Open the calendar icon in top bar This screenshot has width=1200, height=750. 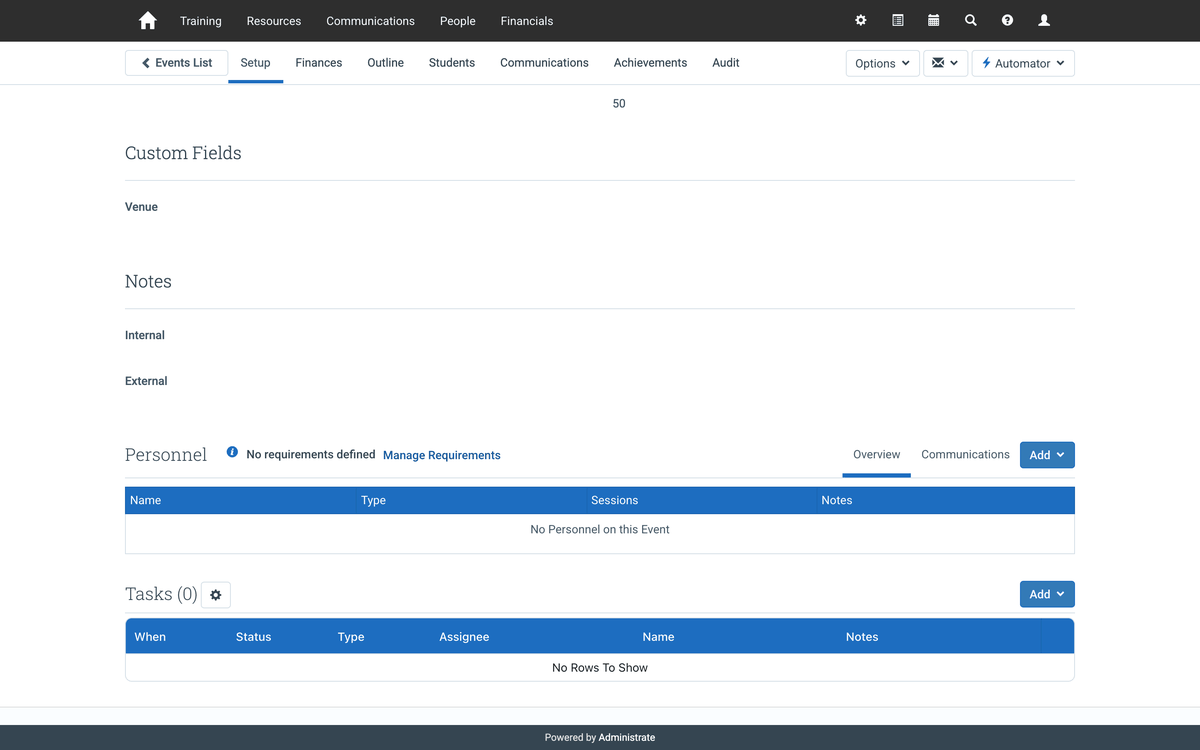coord(933,20)
